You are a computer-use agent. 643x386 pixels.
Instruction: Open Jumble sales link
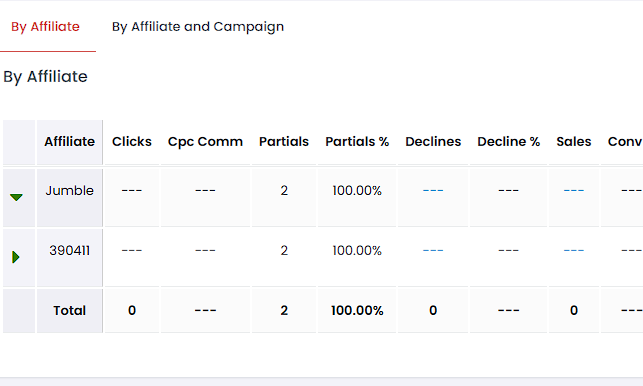(574, 191)
